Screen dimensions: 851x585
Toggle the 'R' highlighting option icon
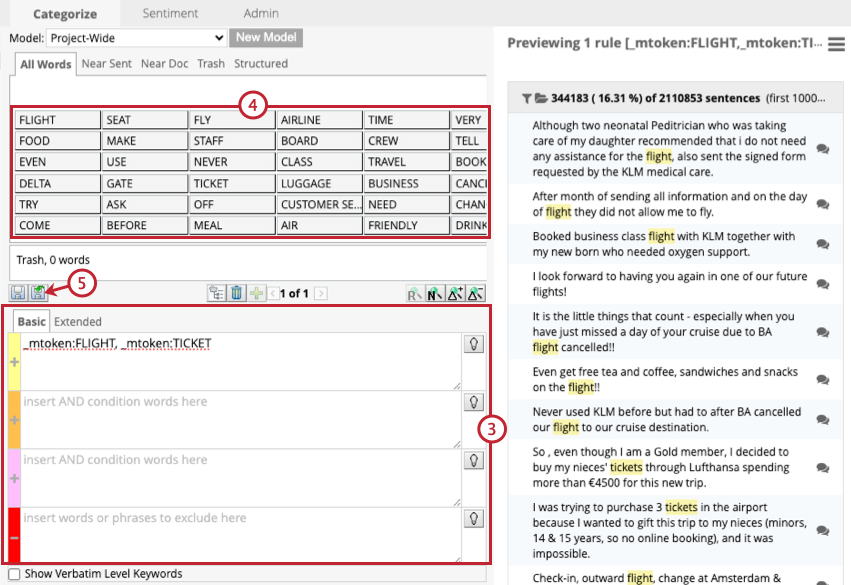pos(413,293)
